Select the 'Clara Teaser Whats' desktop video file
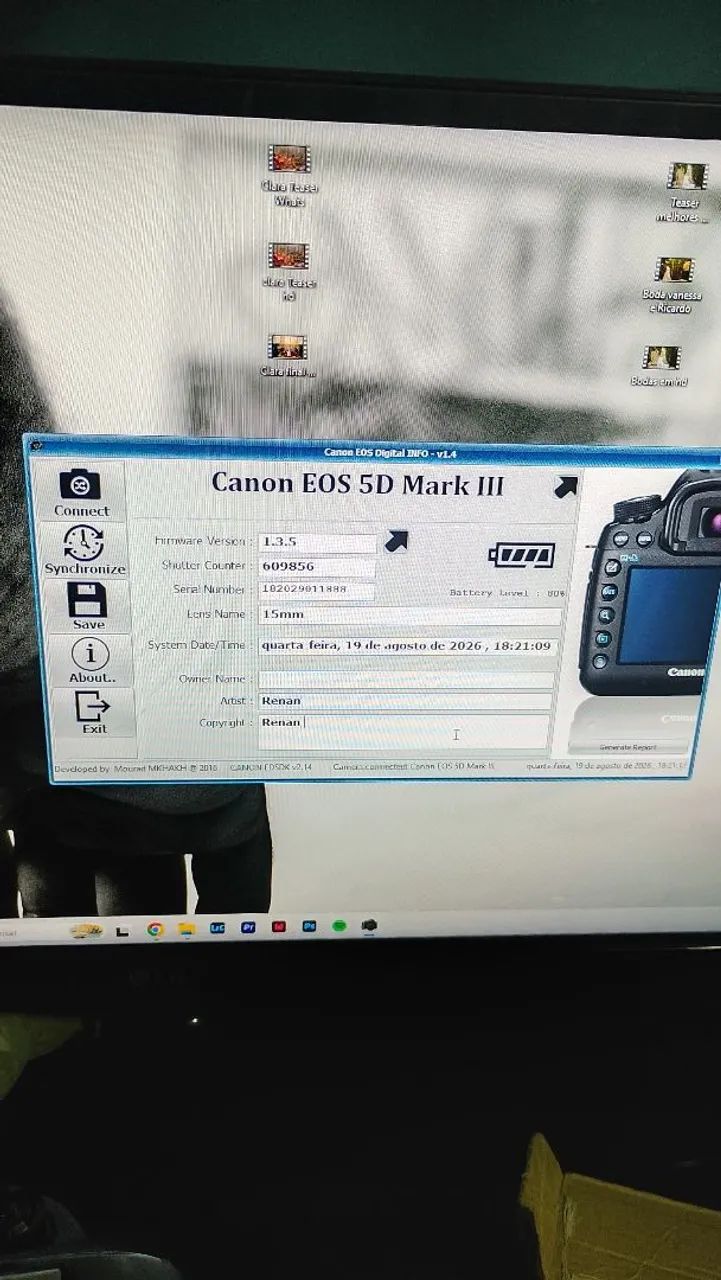The width and height of the screenshot is (721, 1280). pos(288,175)
